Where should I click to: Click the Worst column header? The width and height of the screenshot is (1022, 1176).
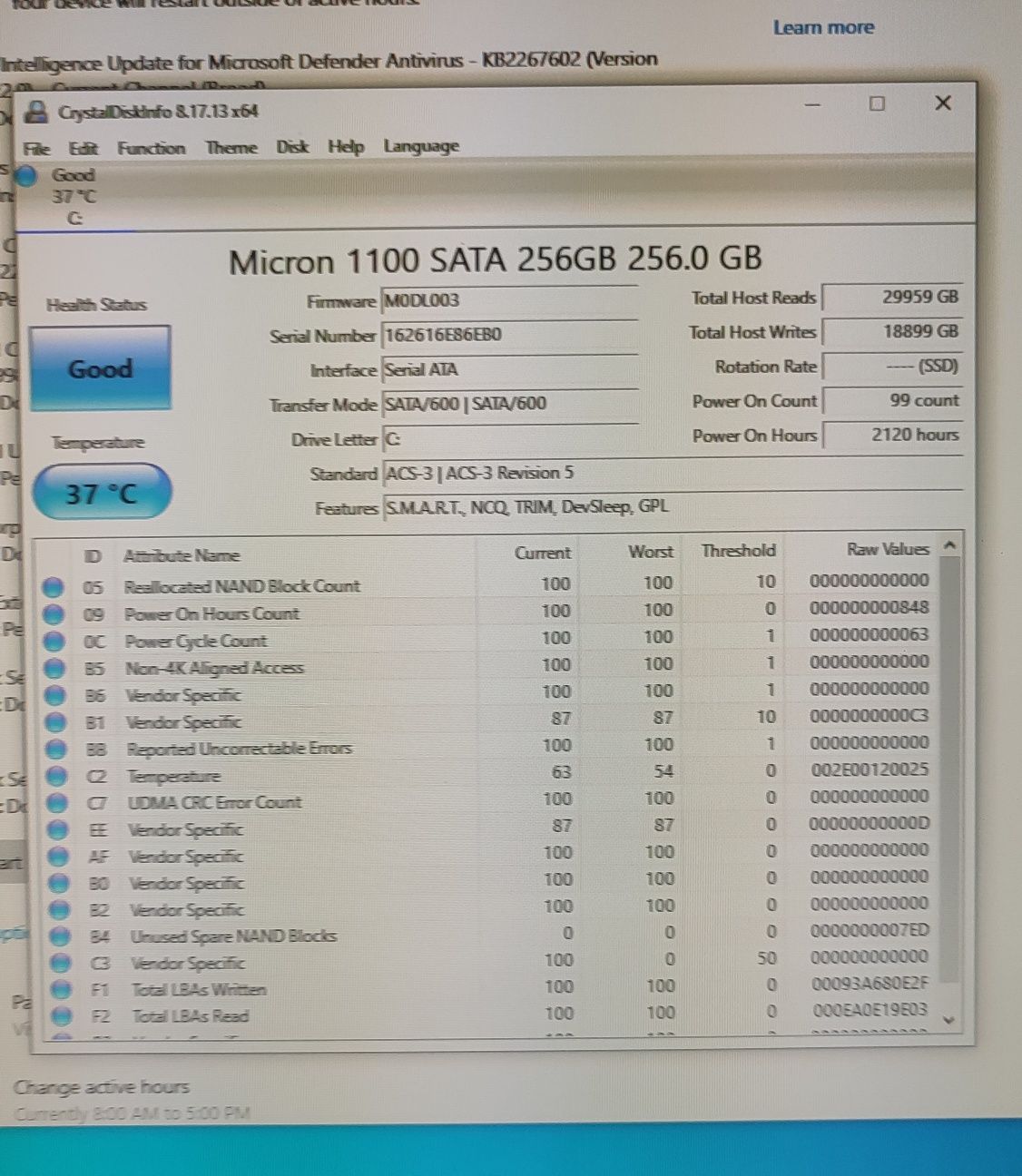[x=651, y=552]
